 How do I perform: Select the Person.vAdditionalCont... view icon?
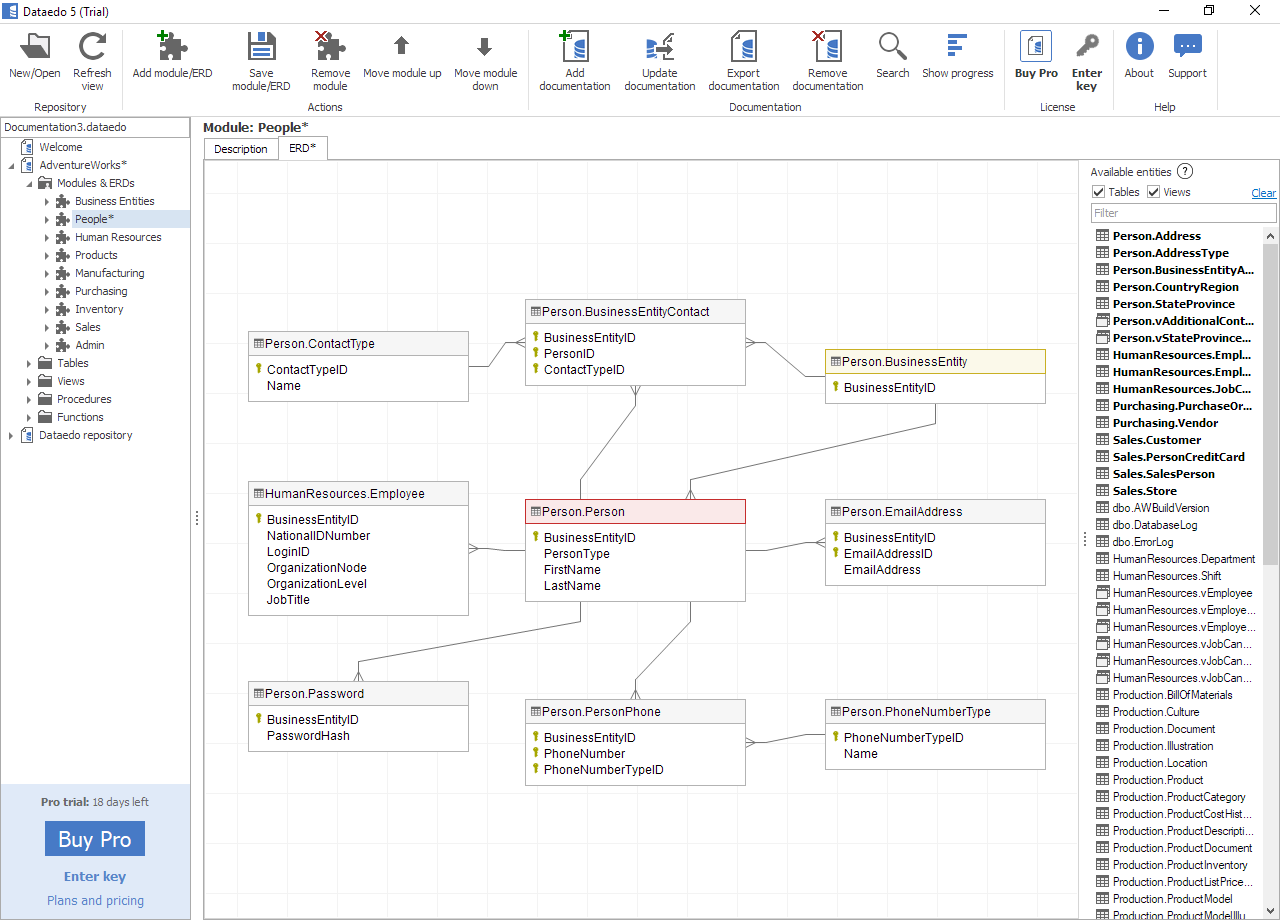[x=1103, y=321]
